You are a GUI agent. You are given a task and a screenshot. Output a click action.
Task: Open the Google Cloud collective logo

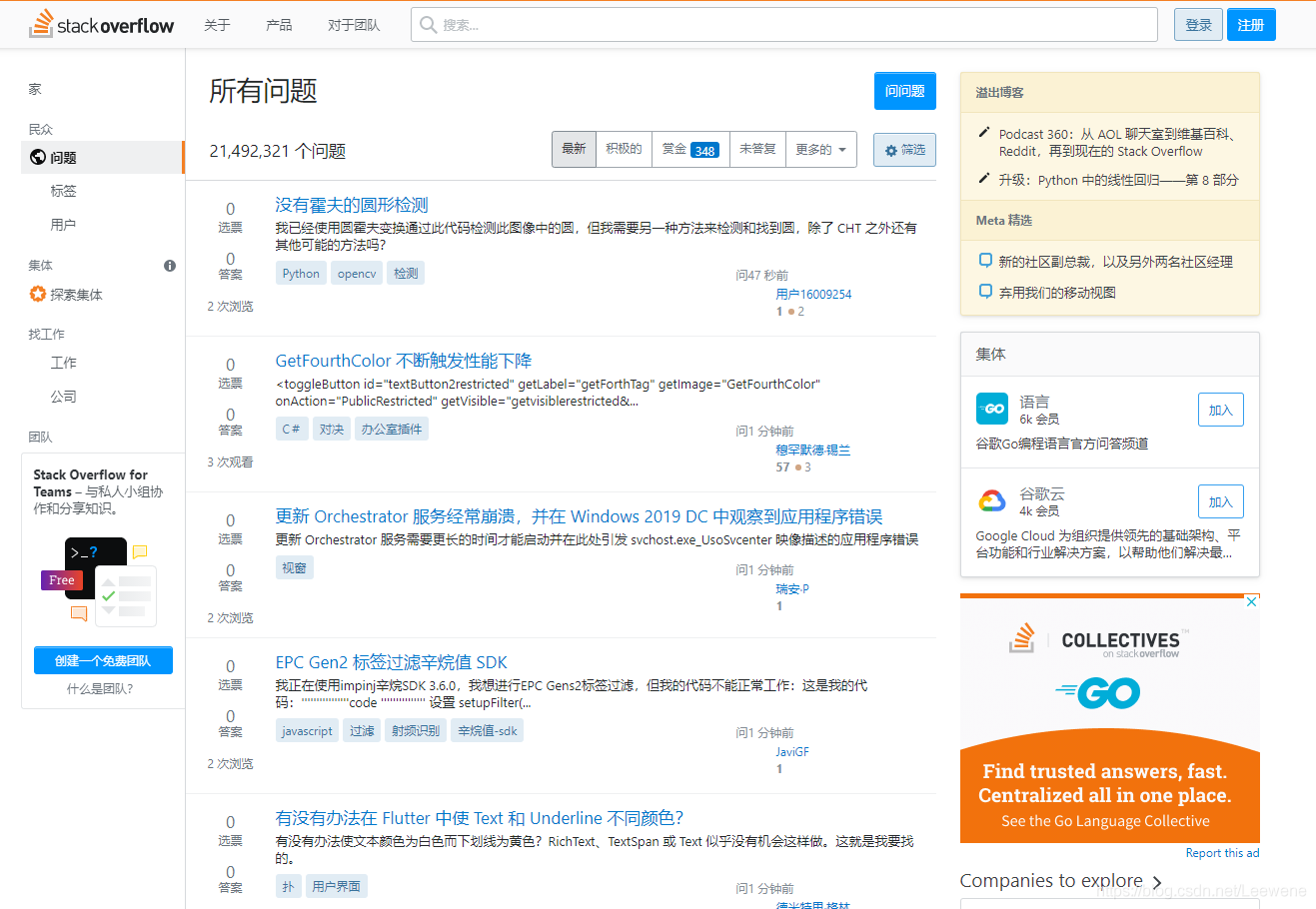(992, 500)
